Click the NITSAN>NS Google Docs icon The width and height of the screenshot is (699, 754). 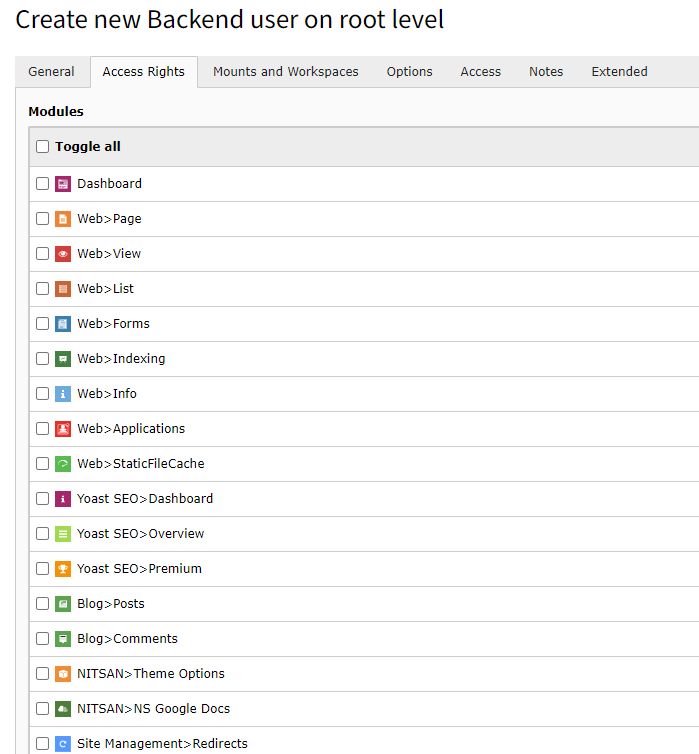click(x=63, y=709)
